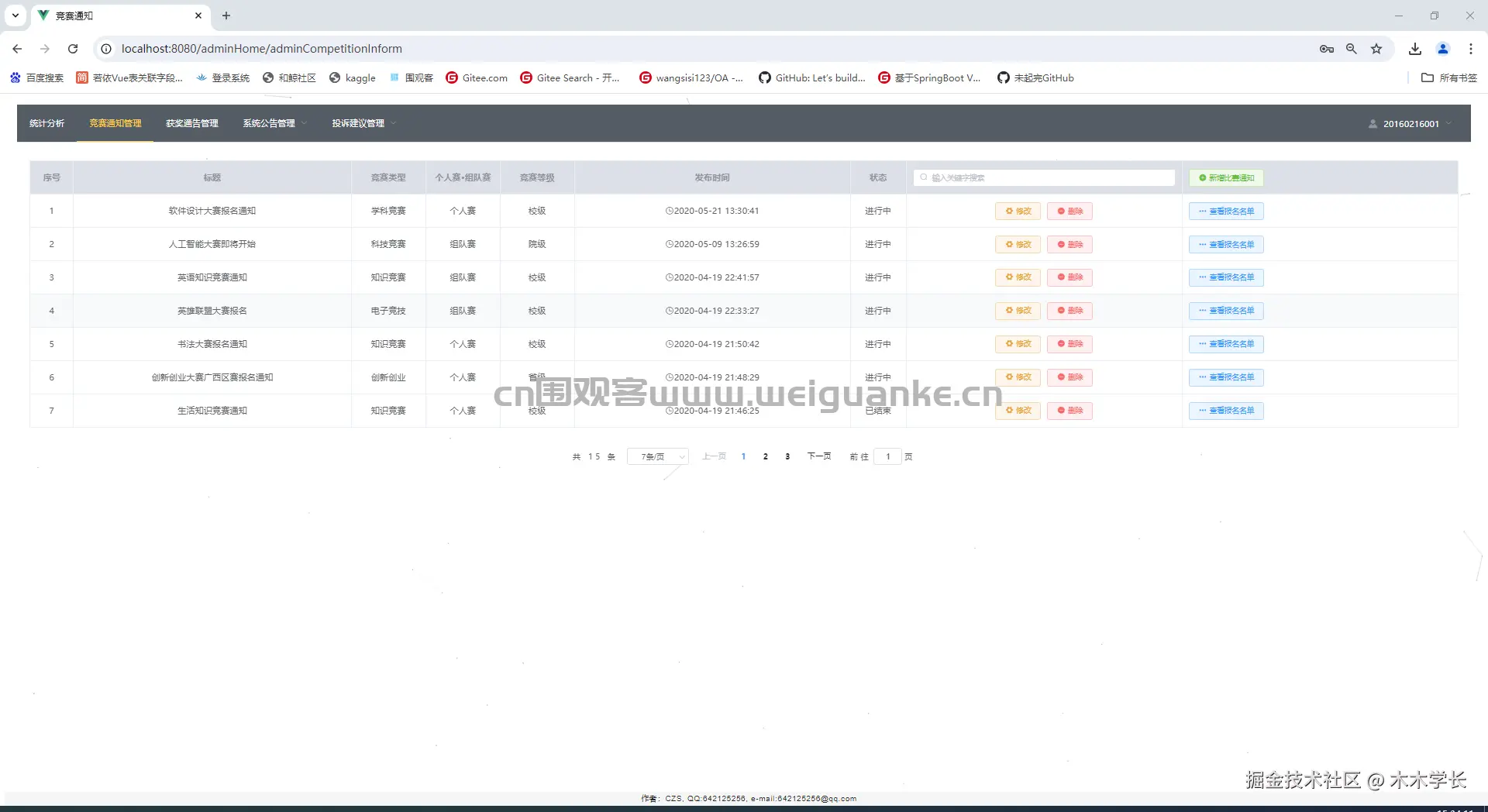Viewport: 1488px width, 812px height.
Task: Open the browser downloads panel
Action: click(1415, 49)
